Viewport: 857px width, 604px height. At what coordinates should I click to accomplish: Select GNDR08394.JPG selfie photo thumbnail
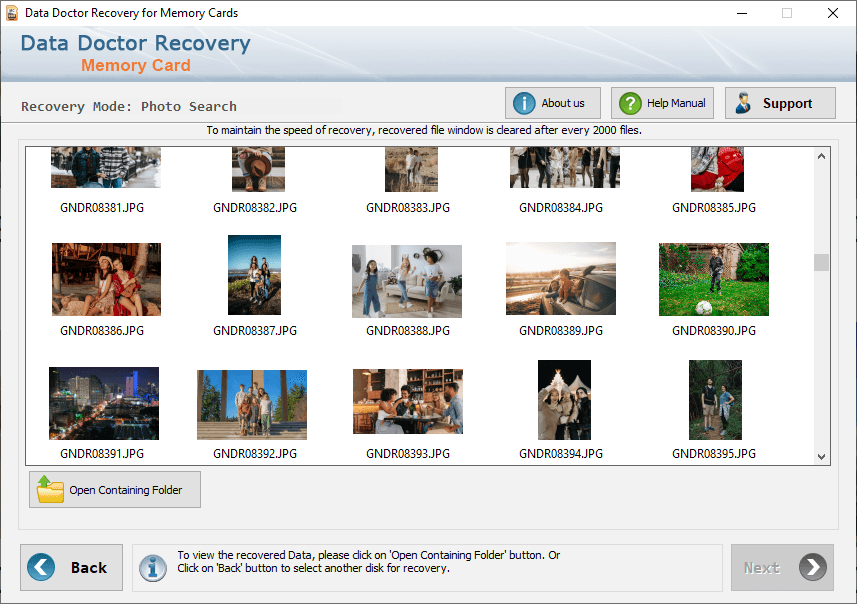[564, 400]
